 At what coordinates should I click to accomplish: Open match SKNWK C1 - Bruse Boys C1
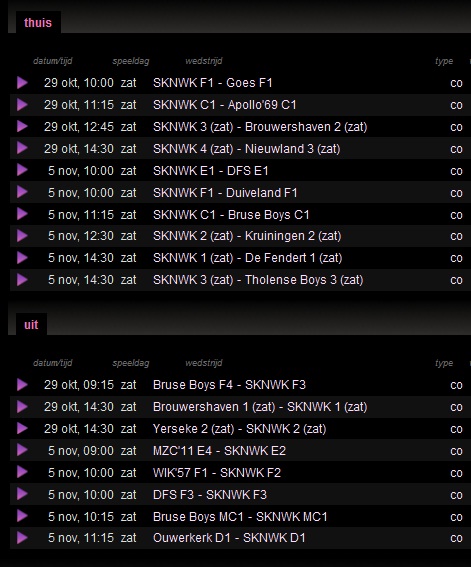(x=231, y=214)
